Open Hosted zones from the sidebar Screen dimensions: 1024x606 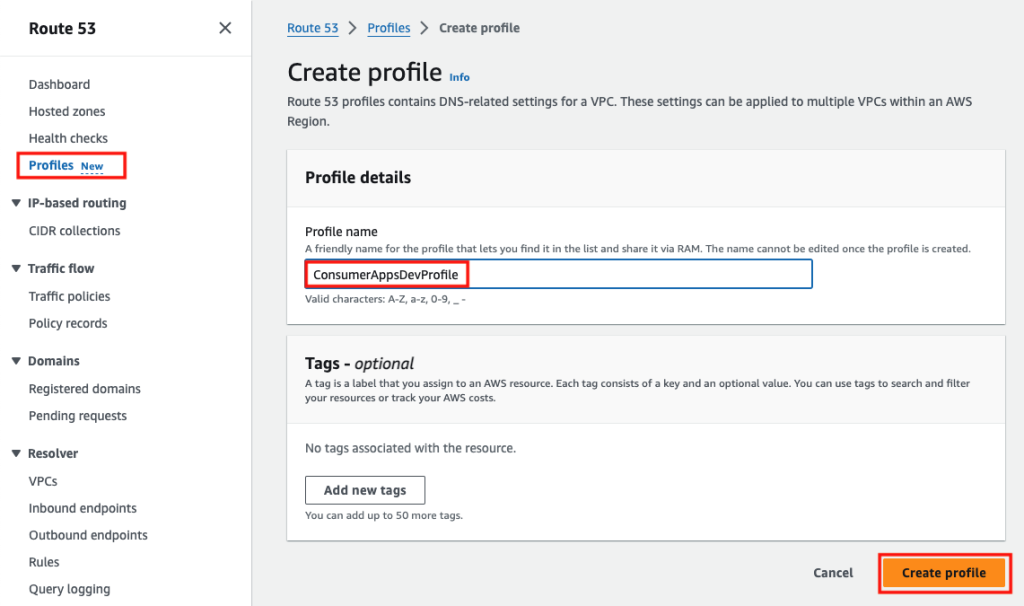tap(66, 111)
